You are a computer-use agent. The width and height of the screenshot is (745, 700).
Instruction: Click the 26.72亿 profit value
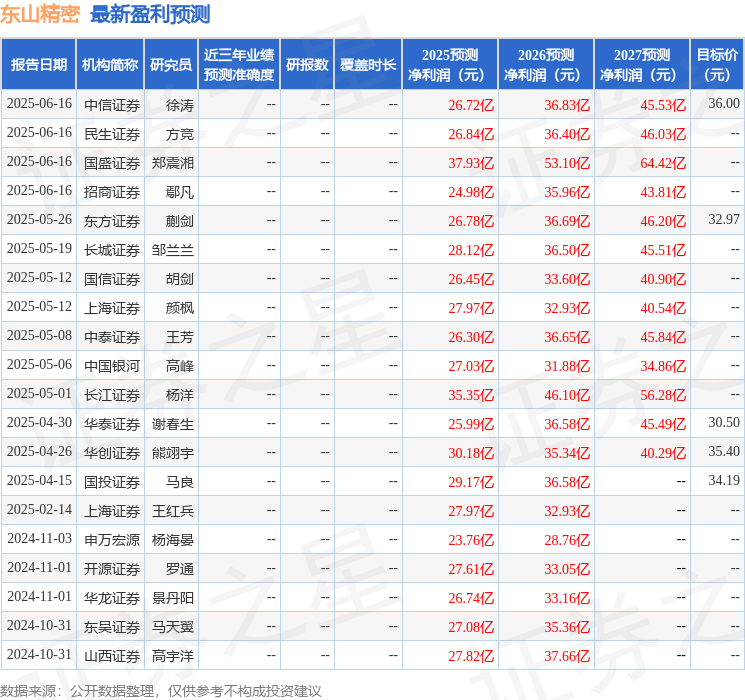click(x=471, y=105)
